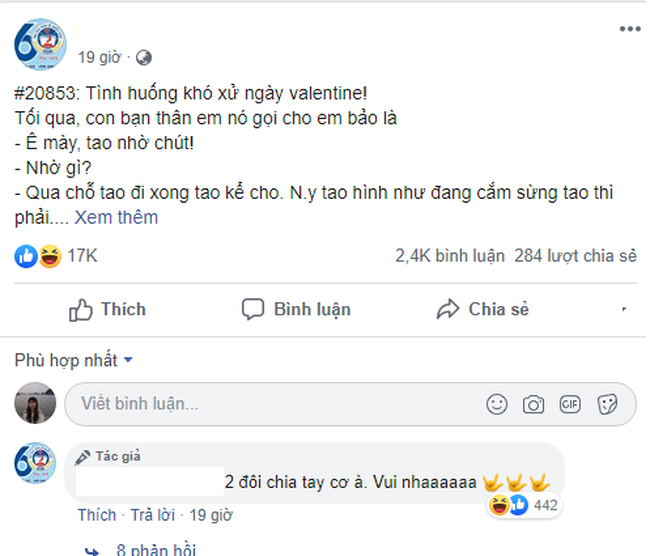
Task: Open the sticker picker icon
Action: (x=606, y=403)
